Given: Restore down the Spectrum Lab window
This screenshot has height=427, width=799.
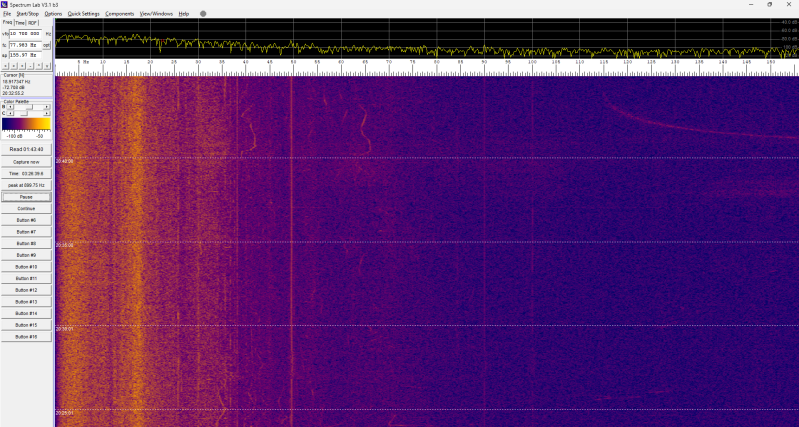Looking at the screenshot, I should click(769, 4).
